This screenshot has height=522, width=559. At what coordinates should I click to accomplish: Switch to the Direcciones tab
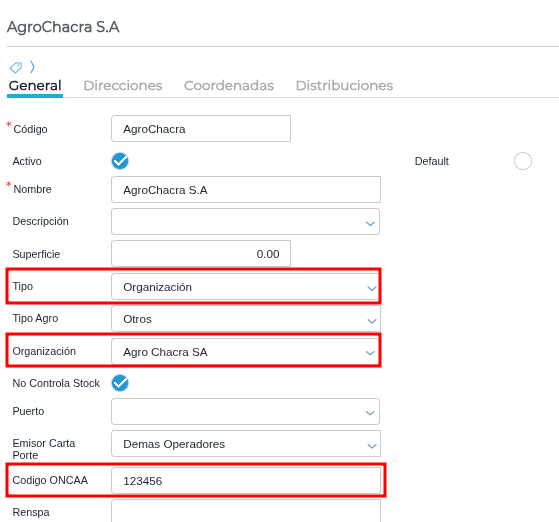tap(123, 86)
